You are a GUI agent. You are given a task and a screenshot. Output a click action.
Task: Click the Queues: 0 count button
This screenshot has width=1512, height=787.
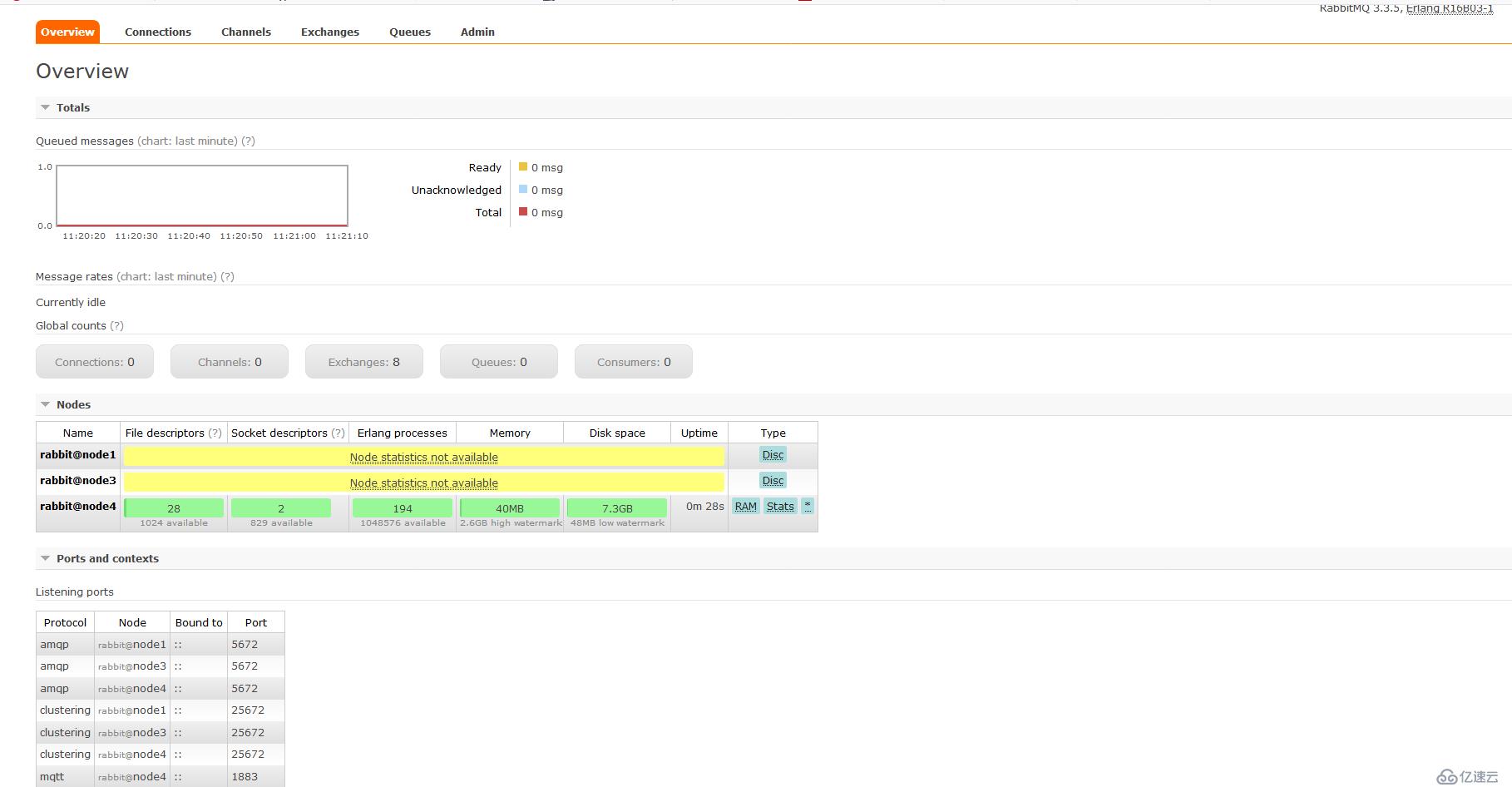click(x=499, y=362)
